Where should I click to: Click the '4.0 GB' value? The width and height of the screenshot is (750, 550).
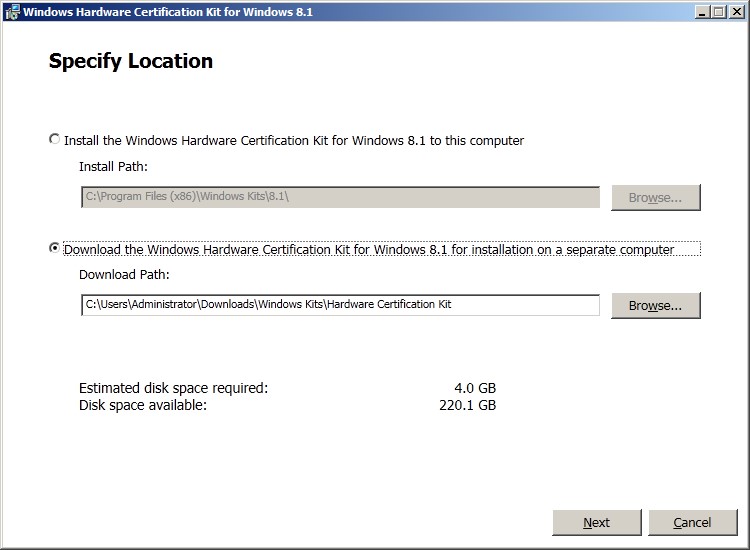pyautogui.click(x=475, y=388)
